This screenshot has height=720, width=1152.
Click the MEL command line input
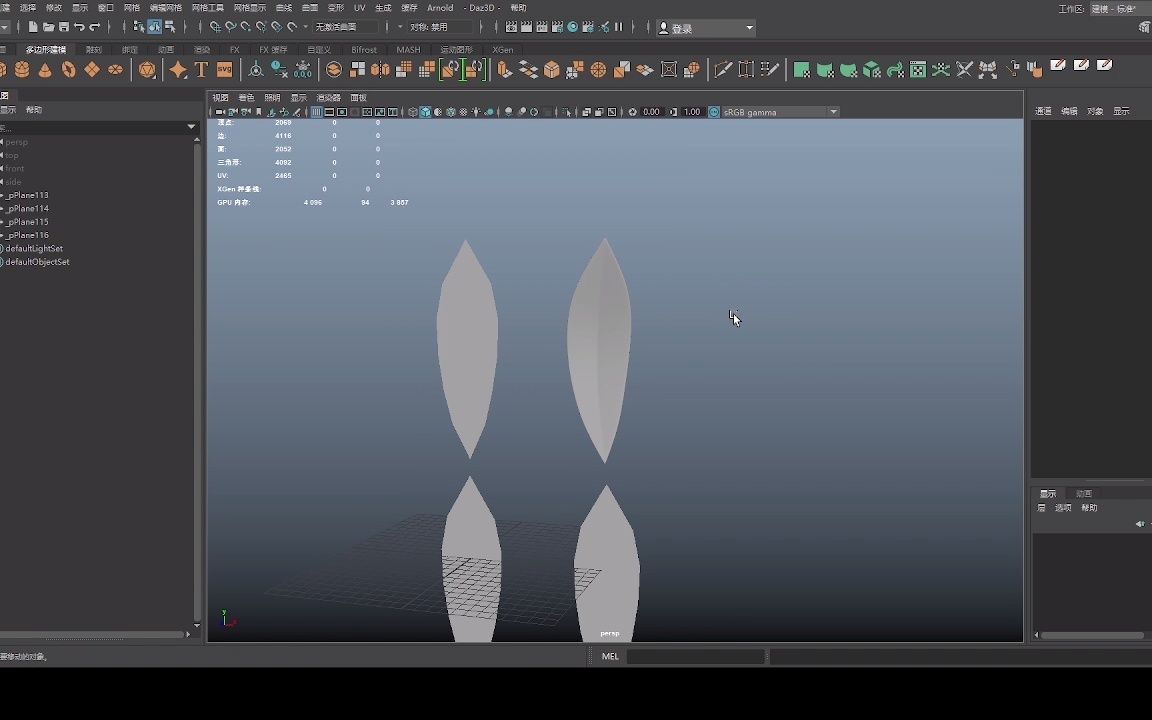[695, 657]
